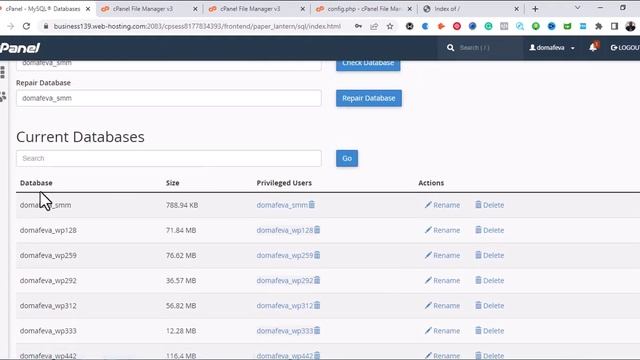Image resolution: width=640 pixels, height=360 pixels.
Task: Delete the domafeva_wp259 database
Action: coord(489,255)
